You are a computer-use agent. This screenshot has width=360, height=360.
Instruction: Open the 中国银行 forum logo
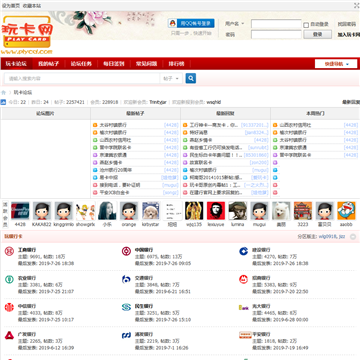[126, 251]
